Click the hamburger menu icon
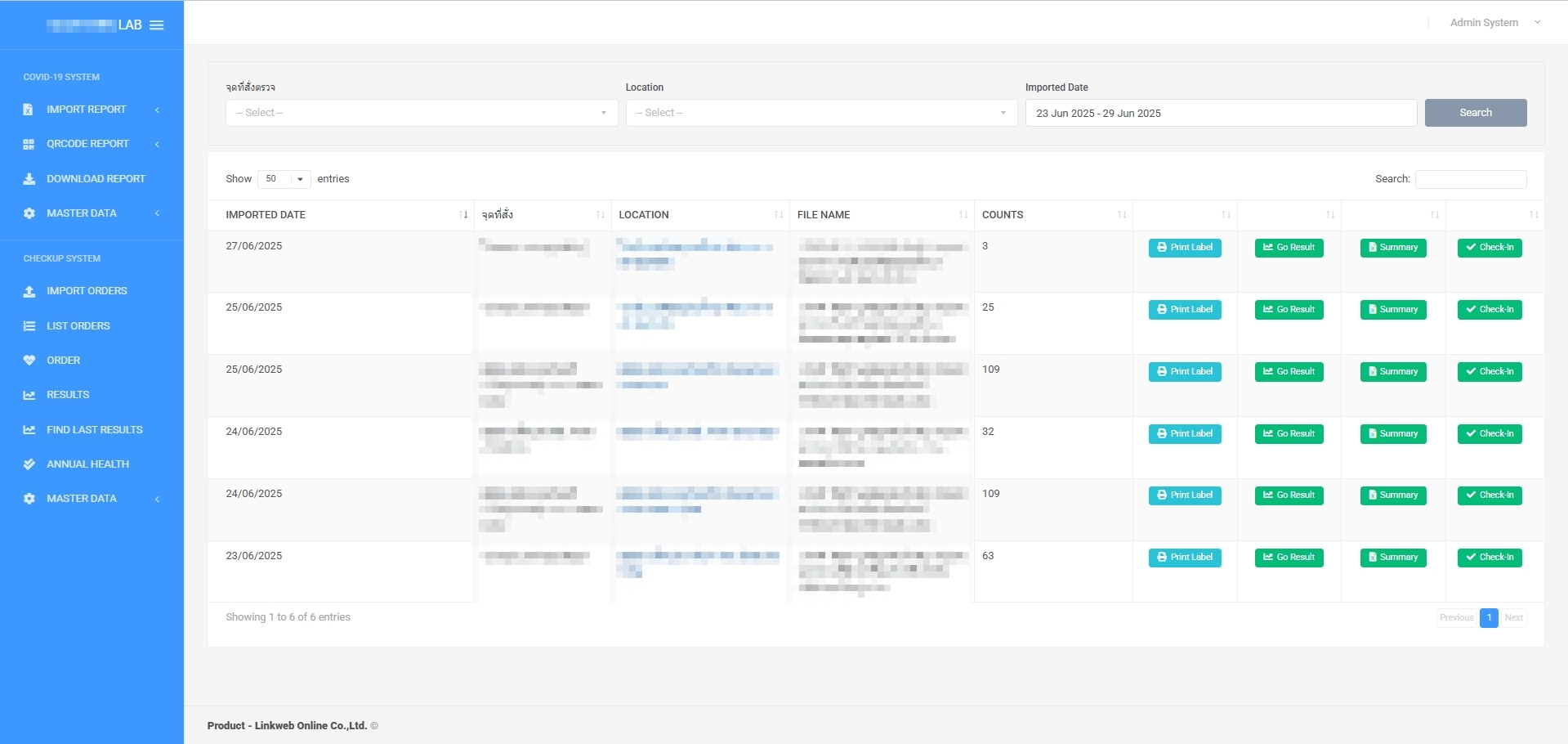The image size is (1568, 744). (x=157, y=25)
